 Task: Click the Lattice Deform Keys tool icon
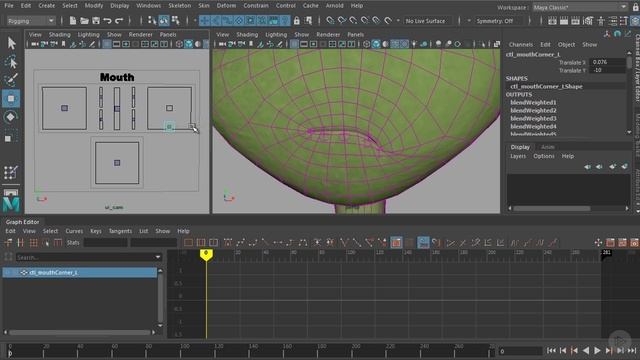(33, 243)
